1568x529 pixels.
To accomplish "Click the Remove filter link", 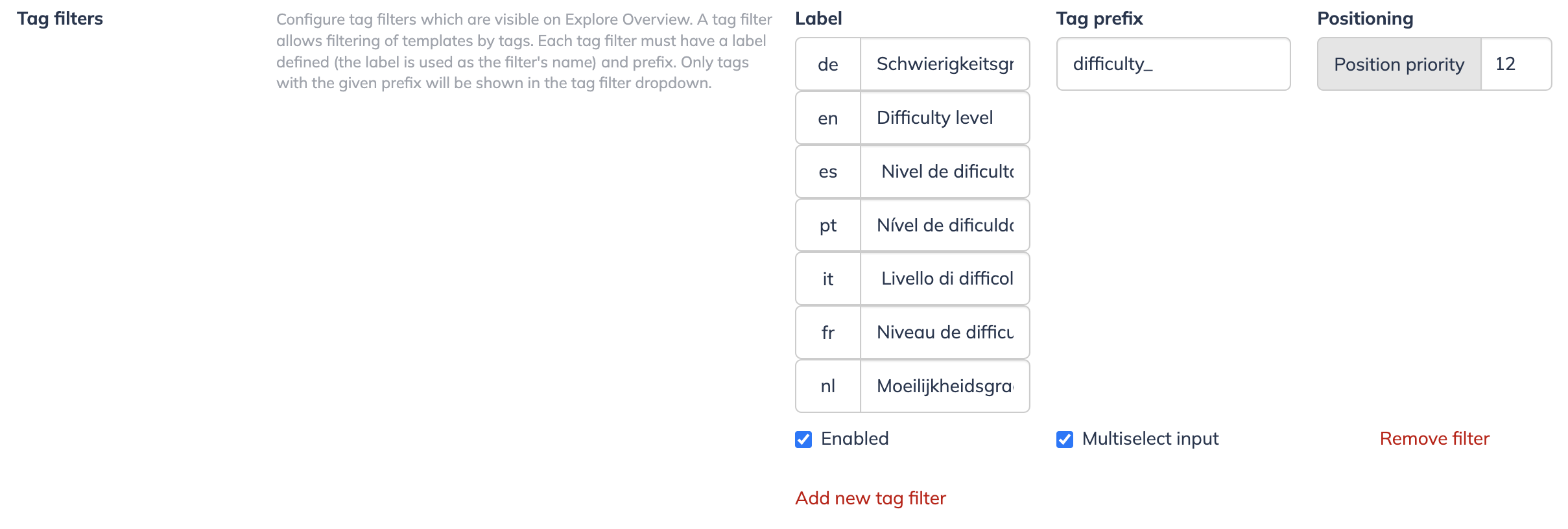I will (x=1434, y=439).
